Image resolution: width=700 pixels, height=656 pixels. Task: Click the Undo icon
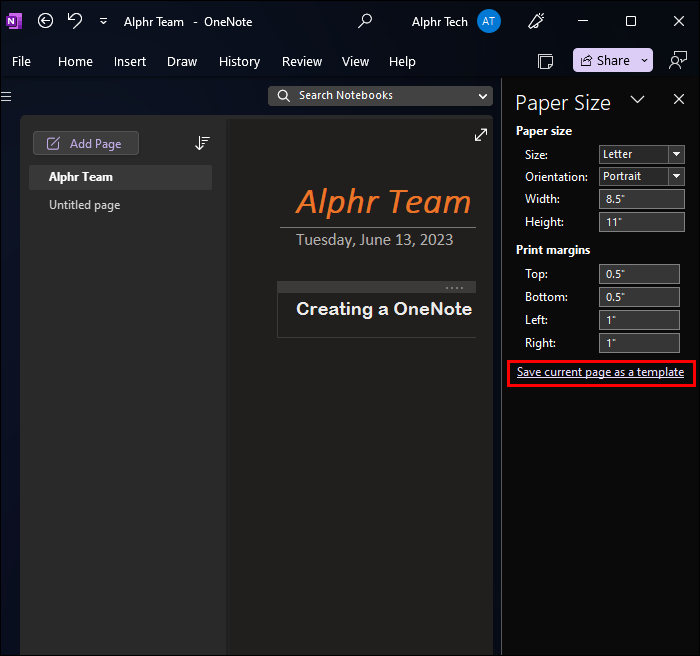point(75,21)
